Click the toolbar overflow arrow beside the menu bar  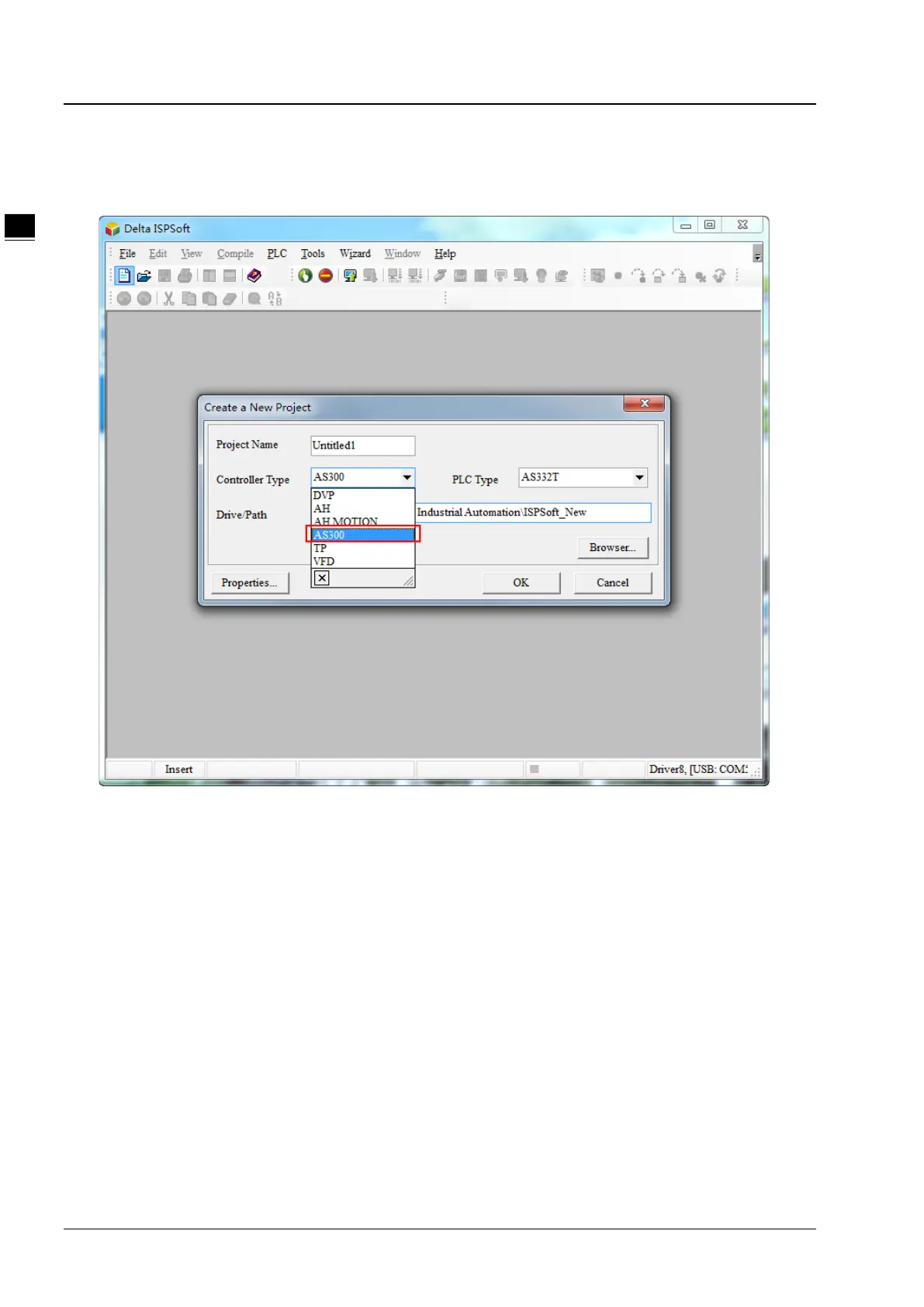[757, 254]
